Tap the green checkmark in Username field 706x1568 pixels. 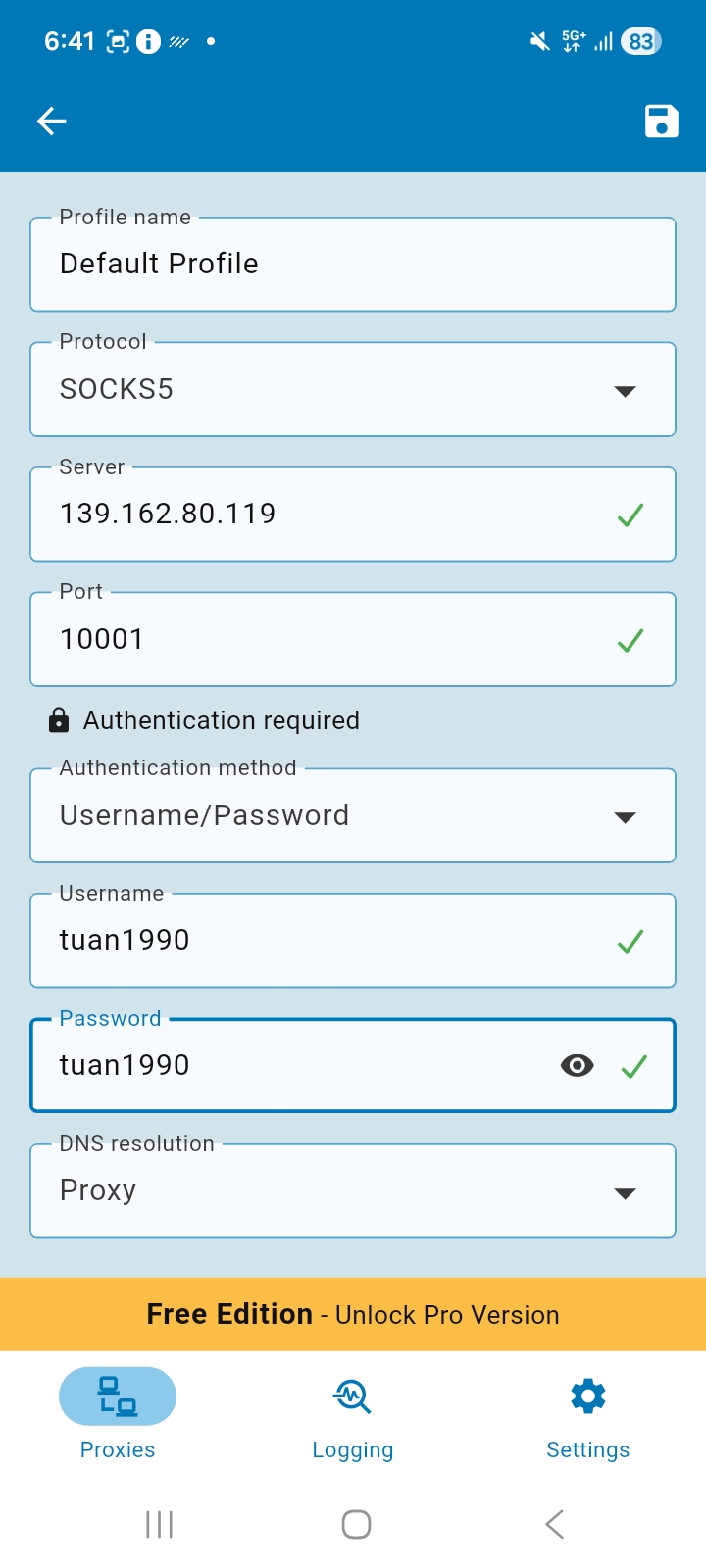pos(630,941)
